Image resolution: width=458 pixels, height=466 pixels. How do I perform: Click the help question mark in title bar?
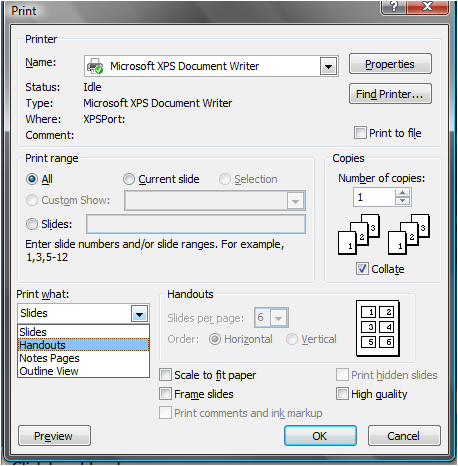[x=393, y=7]
